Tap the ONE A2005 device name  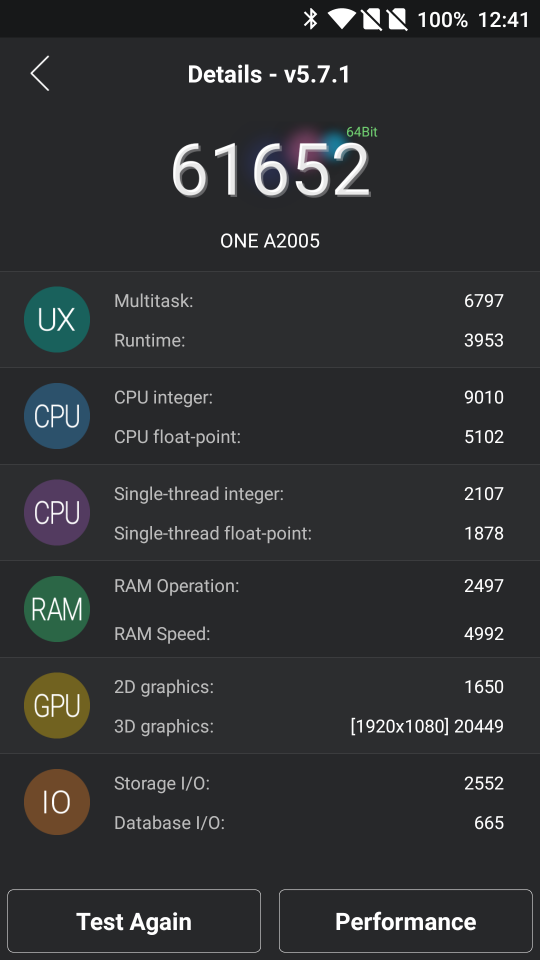[270, 241]
